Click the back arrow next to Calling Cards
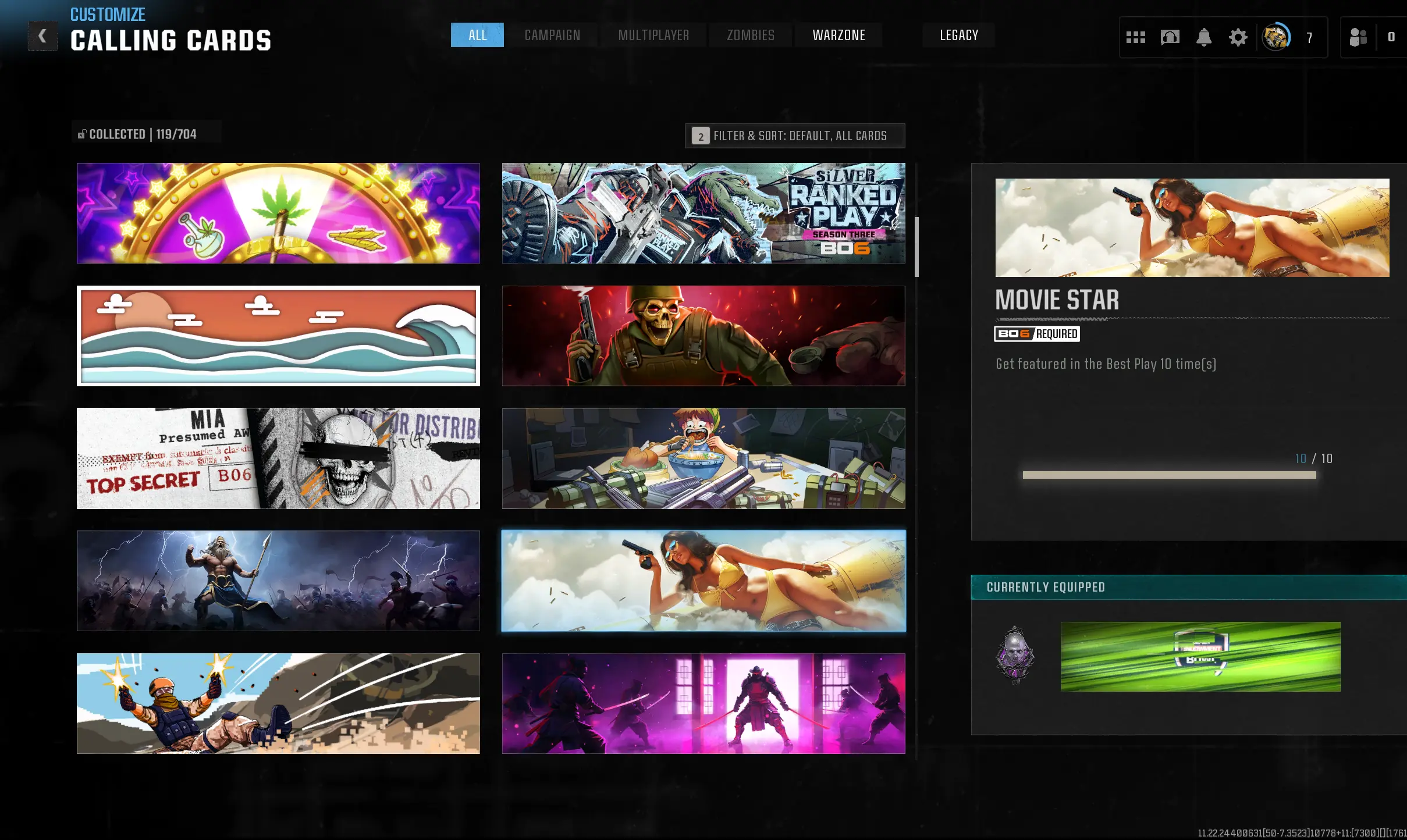The width and height of the screenshot is (1407, 840). point(42,36)
